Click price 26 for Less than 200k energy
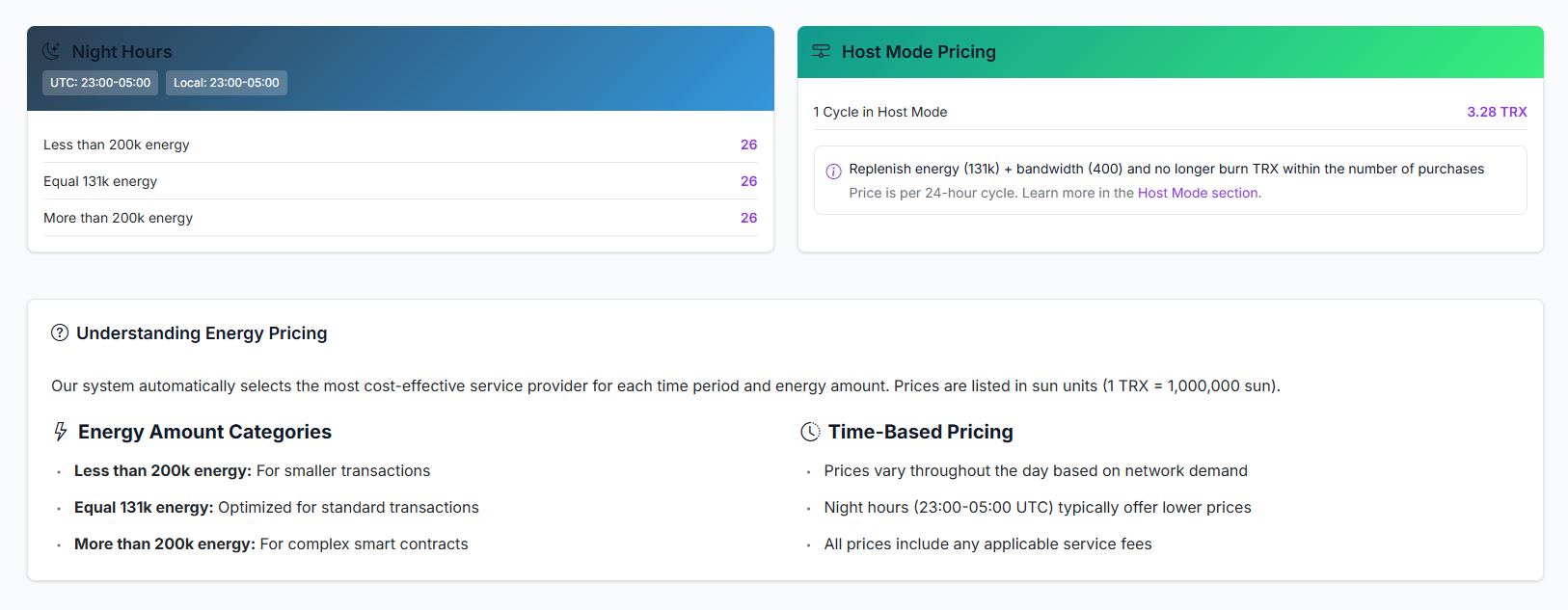1568x610 pixels. click(748, 145)
